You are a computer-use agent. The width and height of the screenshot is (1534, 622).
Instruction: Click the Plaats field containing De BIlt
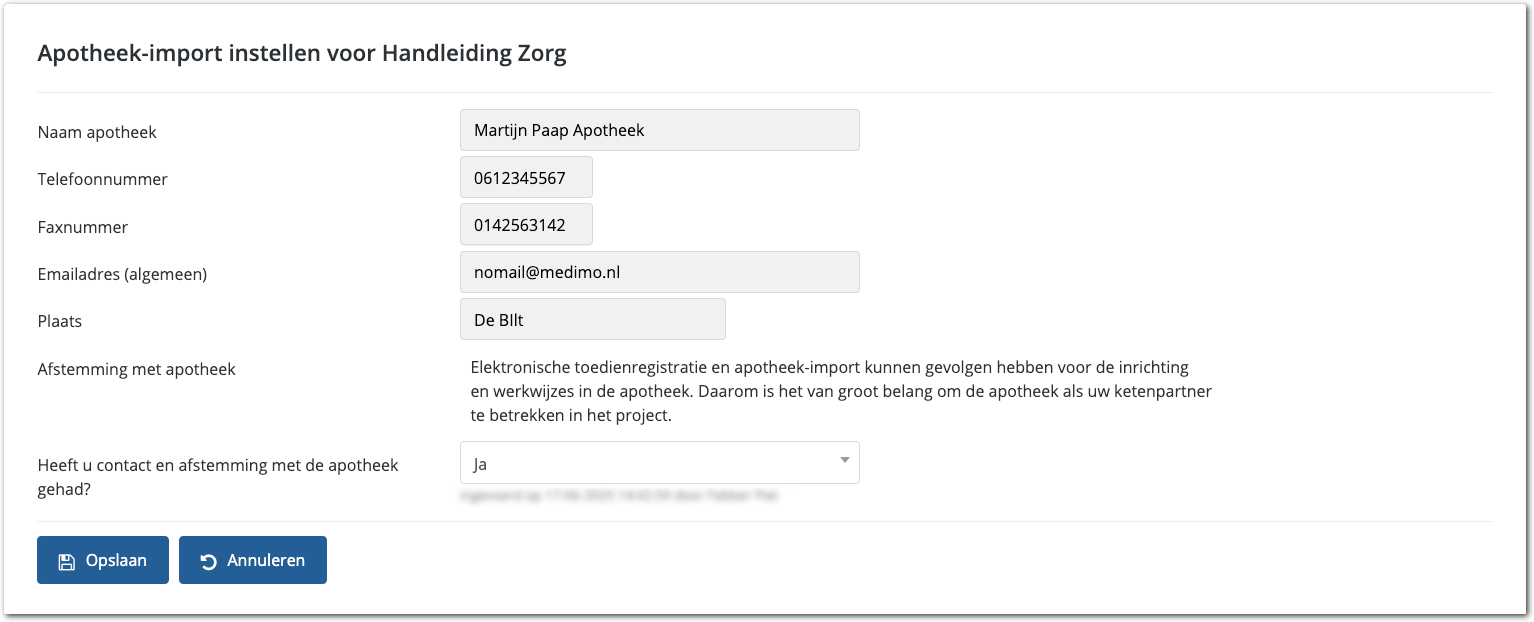tap(592, 320)
